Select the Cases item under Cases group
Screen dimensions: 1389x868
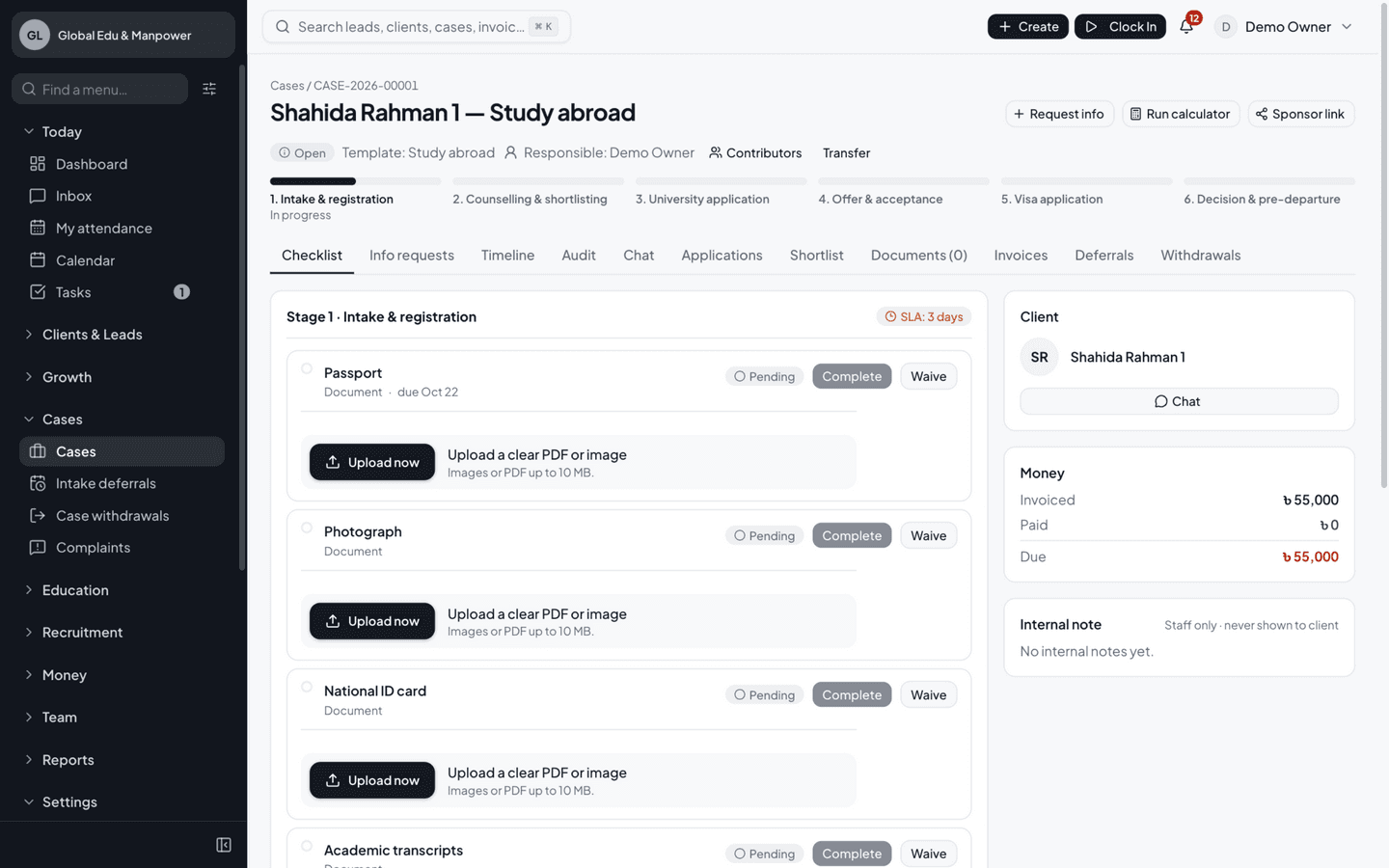click(122, 451)
